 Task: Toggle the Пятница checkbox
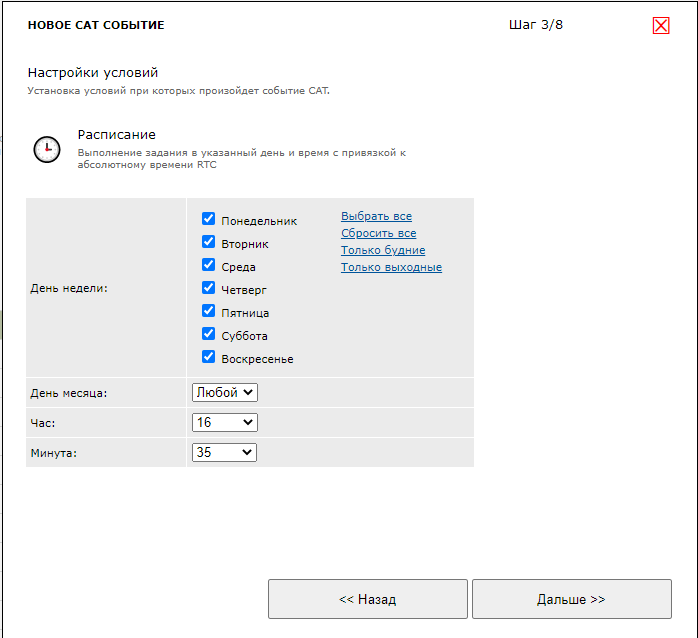pos(209,311)
